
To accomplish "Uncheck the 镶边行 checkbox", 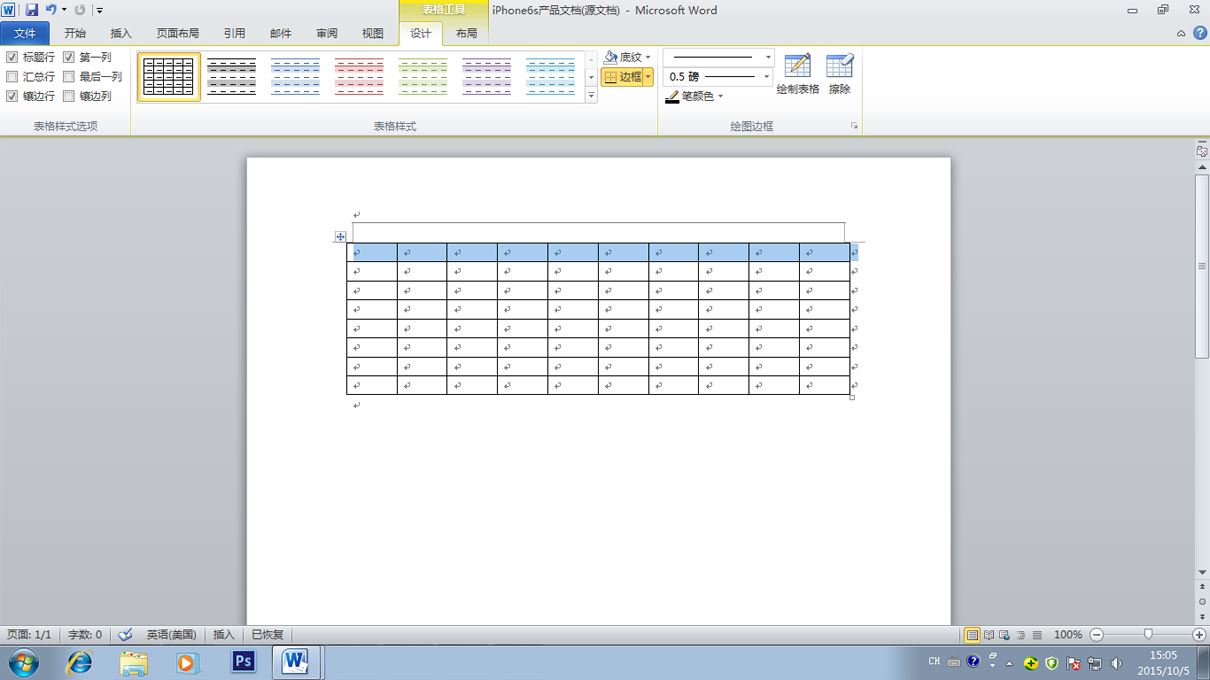I will pyautogui.click(x=12, y=96).
